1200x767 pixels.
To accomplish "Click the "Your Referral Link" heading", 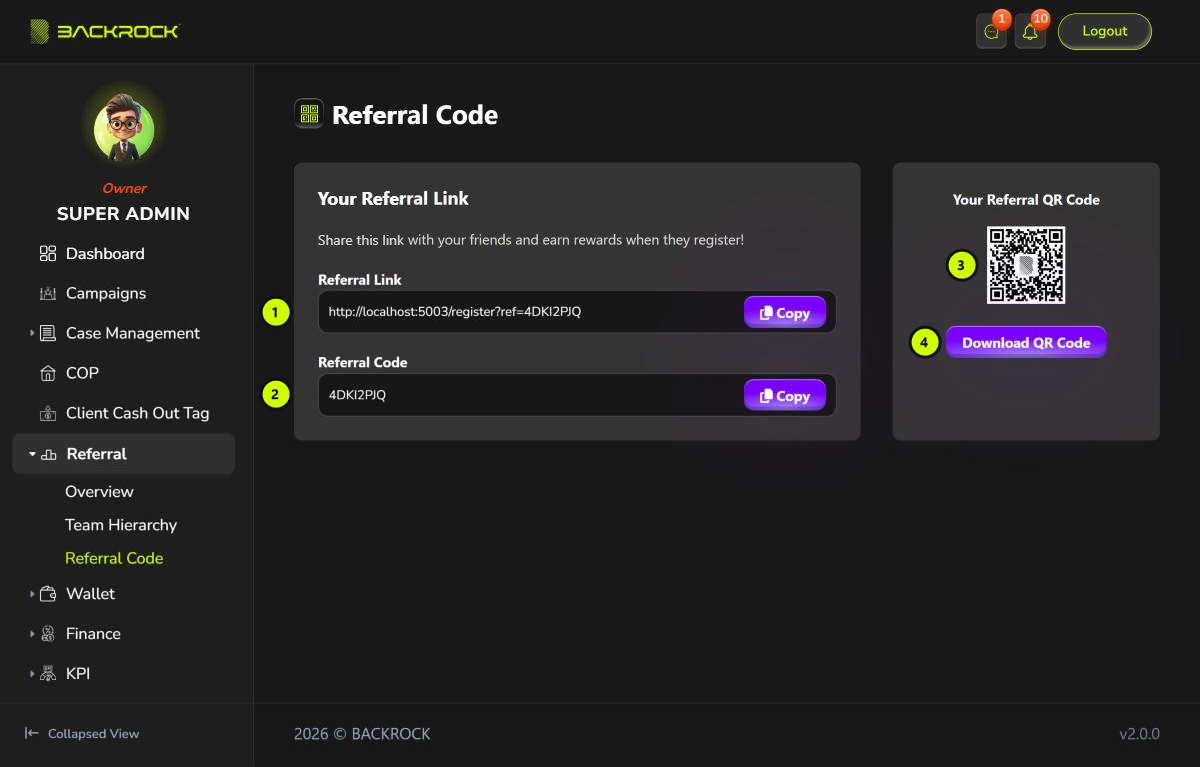I will [x=393, y=198].
